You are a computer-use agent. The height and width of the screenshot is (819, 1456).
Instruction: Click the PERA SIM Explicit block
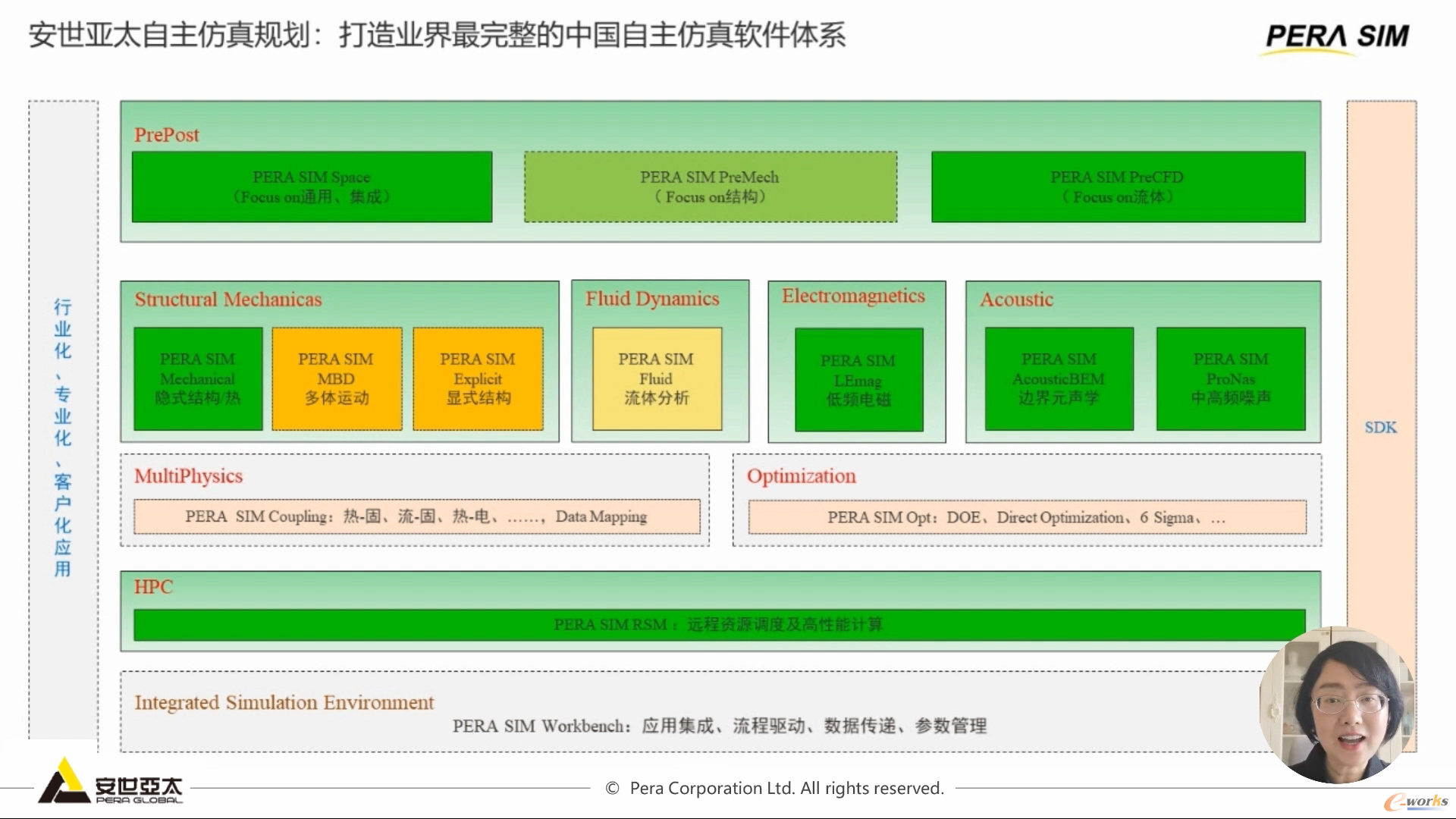[x=478, y=378]
